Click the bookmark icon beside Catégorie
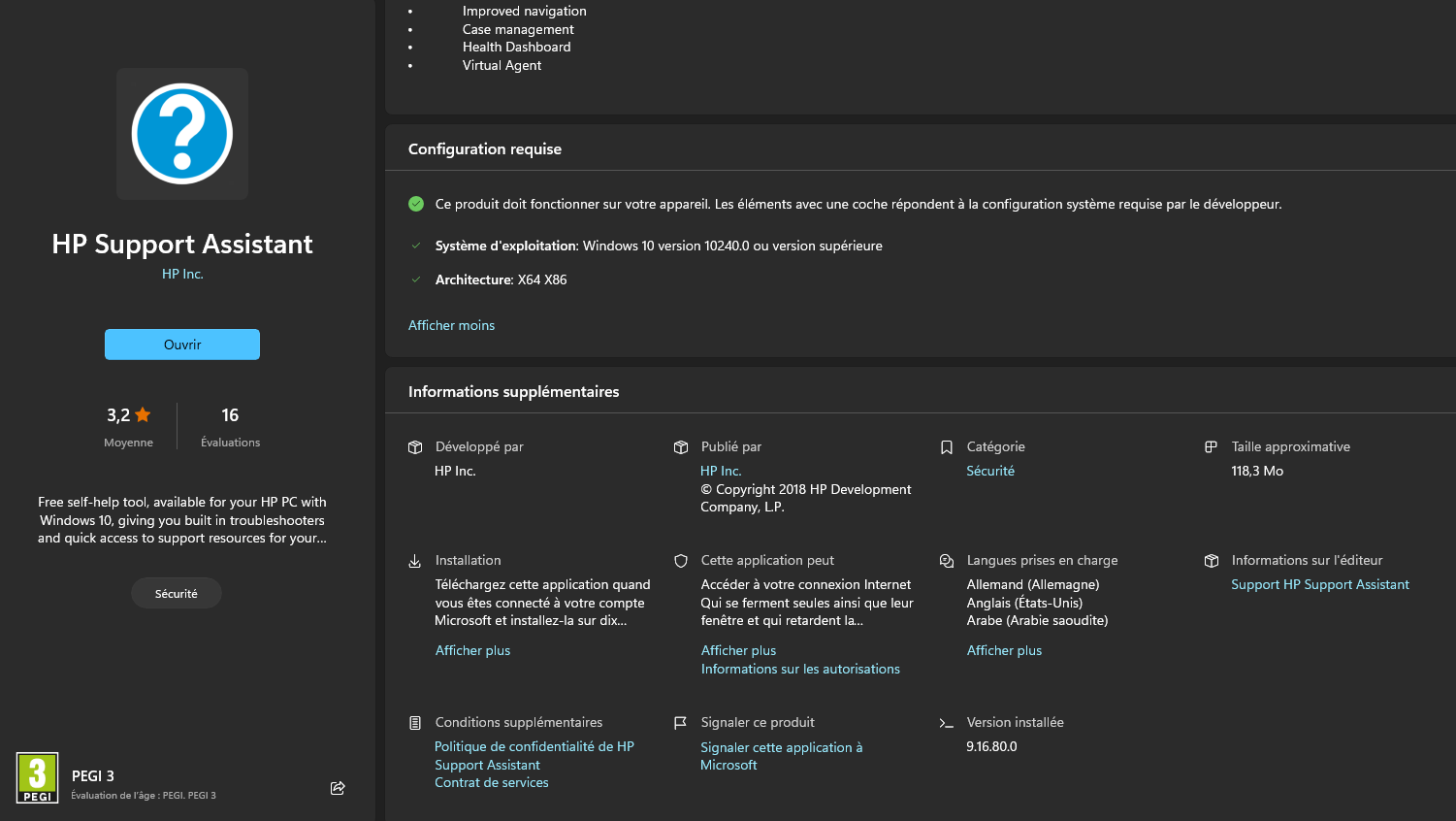1456x821 pixels. (x=947, y=447)
